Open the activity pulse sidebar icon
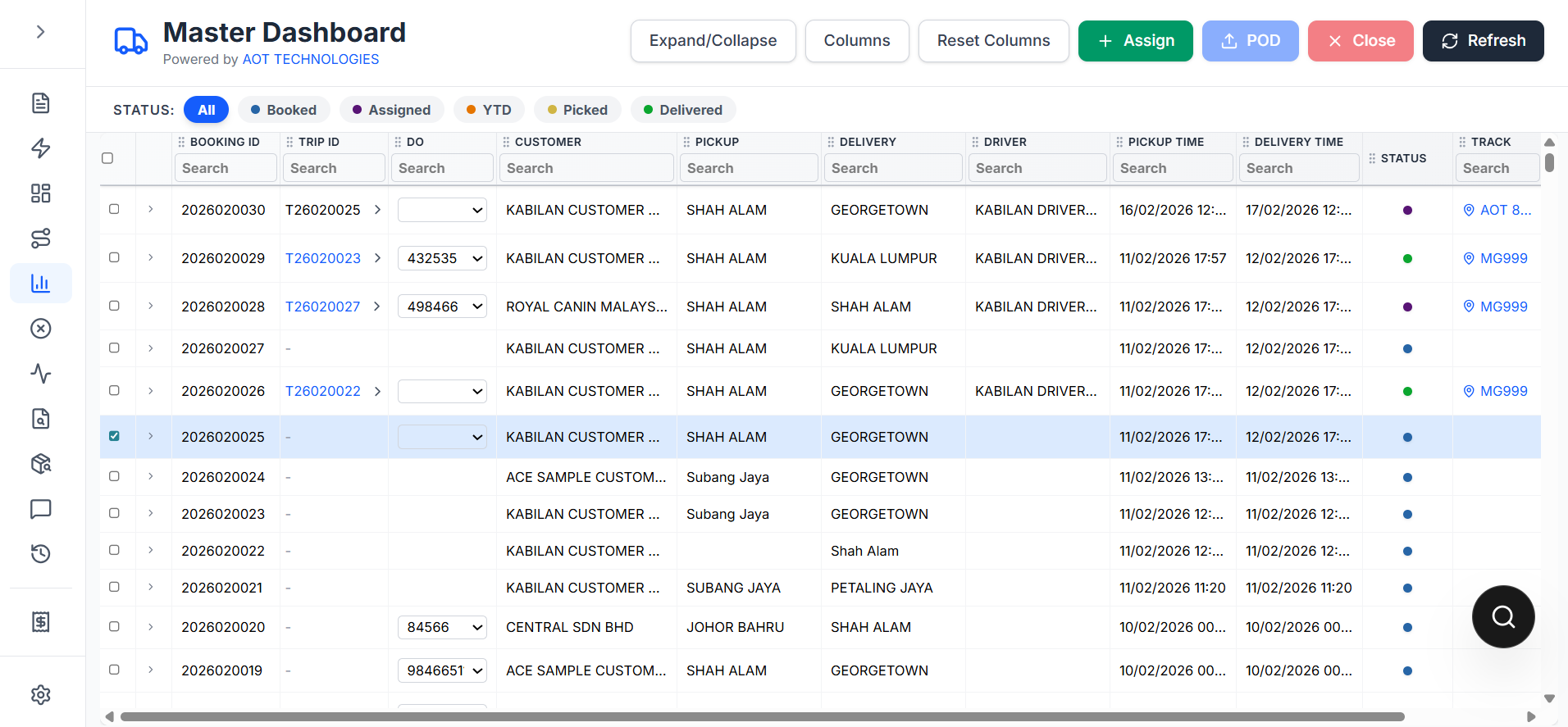This screenshot has width=1568, height=727. pyautogui.click(x=41, y=374)
